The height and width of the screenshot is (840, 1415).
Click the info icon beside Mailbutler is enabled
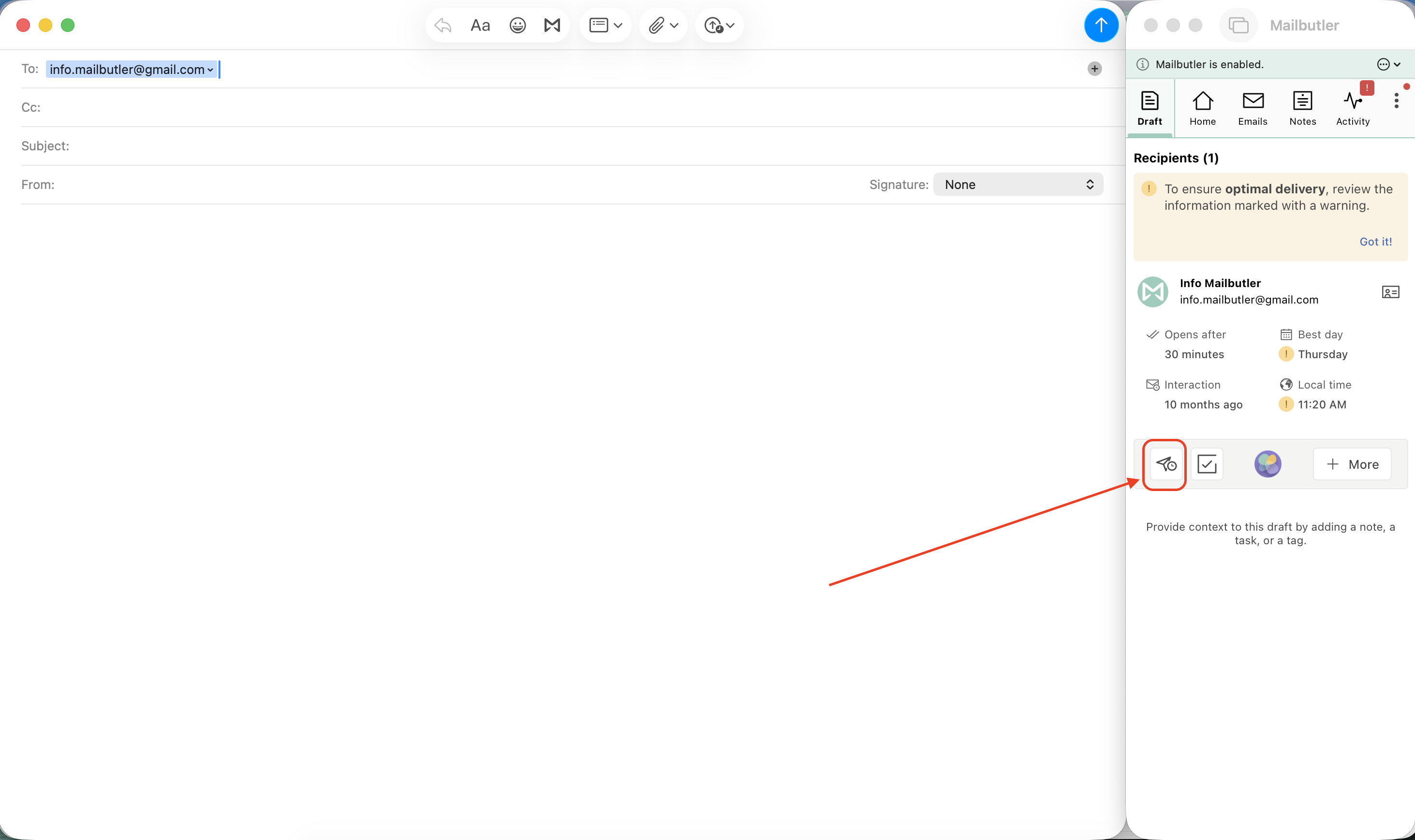pos(1143,64)
